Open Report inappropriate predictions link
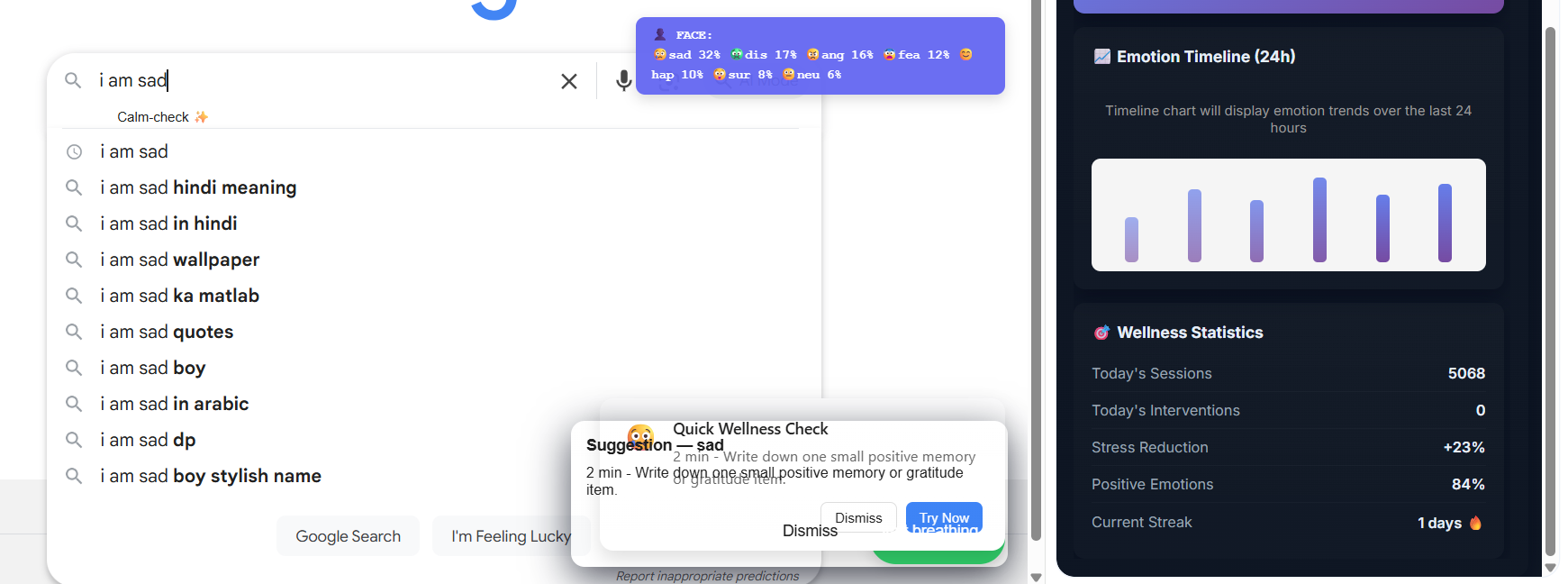 pyautogui.click(x=707, y=576)
